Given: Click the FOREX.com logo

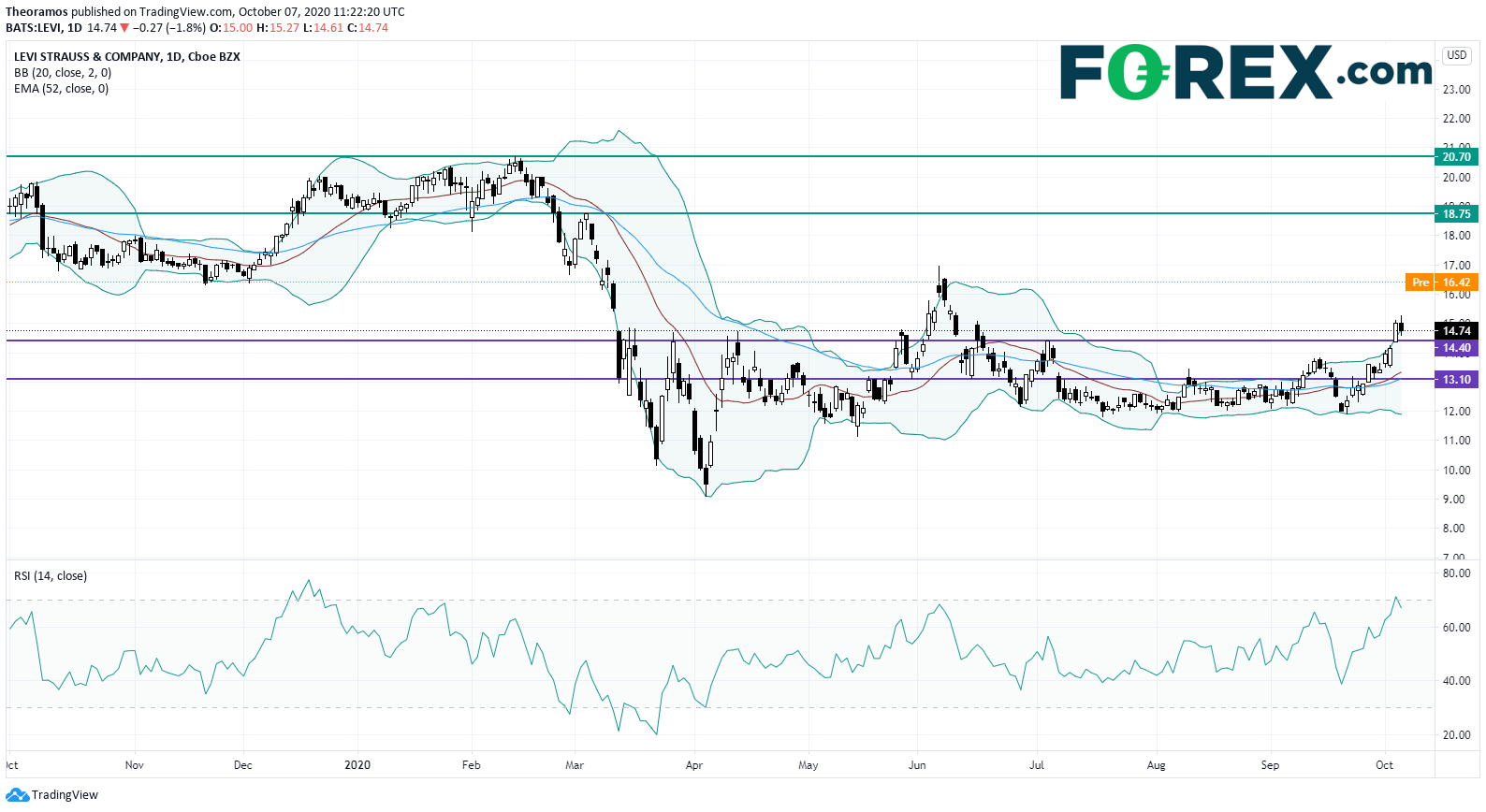Looking at the screenshot, I should (x=1246, y=72).
